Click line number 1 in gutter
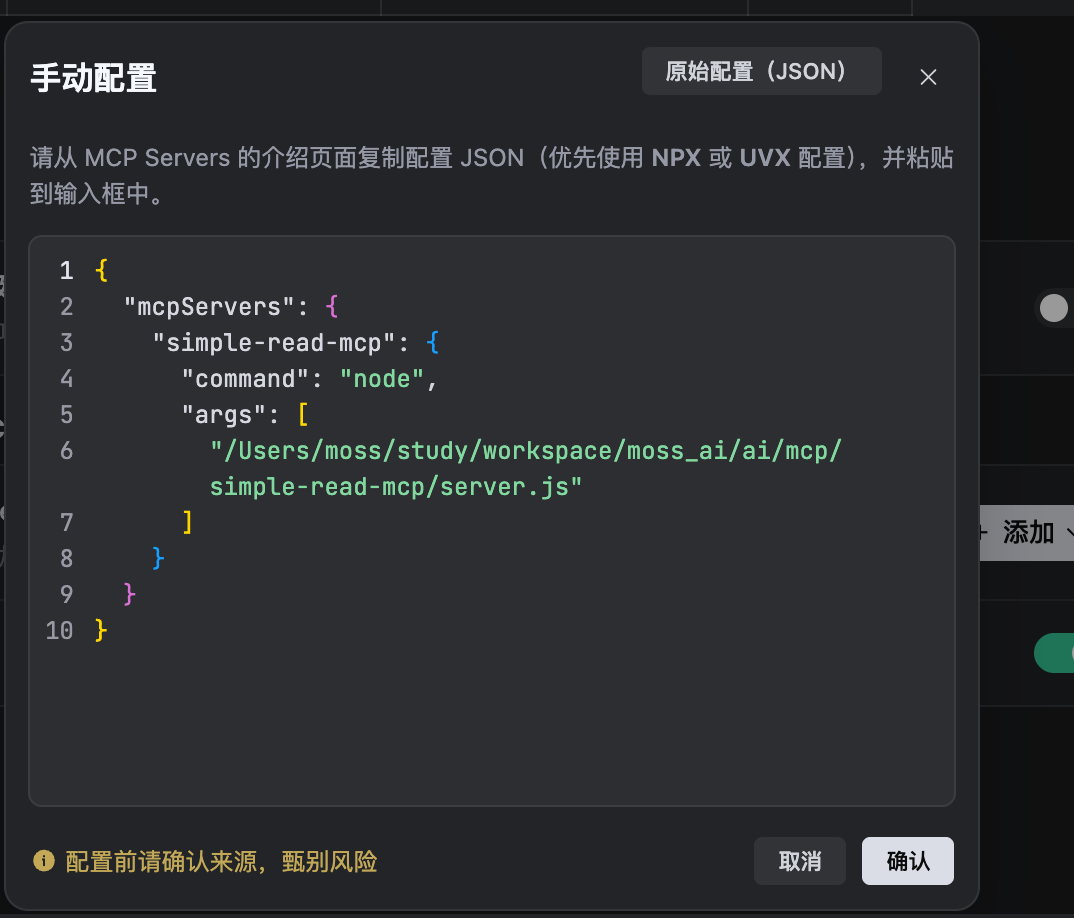Viewport: 1074px width, 918px height. pyautogui.click(x=66, y=271)
